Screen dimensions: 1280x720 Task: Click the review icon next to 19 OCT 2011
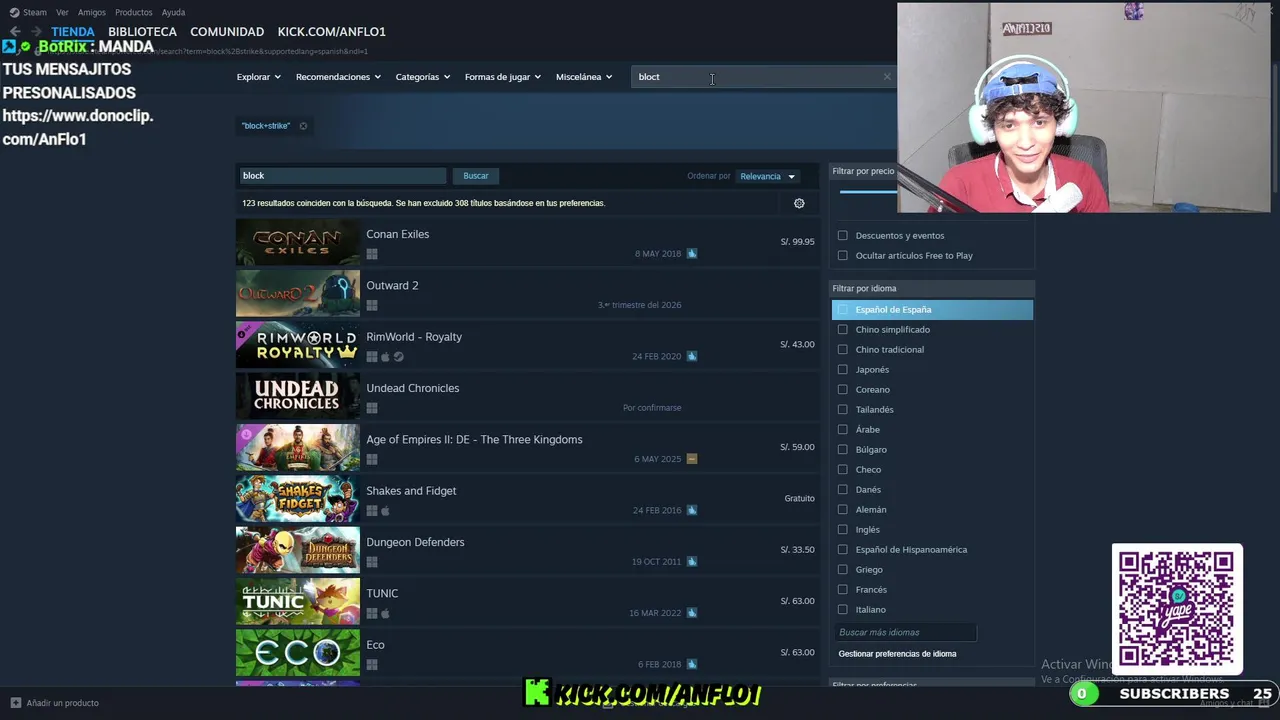point(692,561)
